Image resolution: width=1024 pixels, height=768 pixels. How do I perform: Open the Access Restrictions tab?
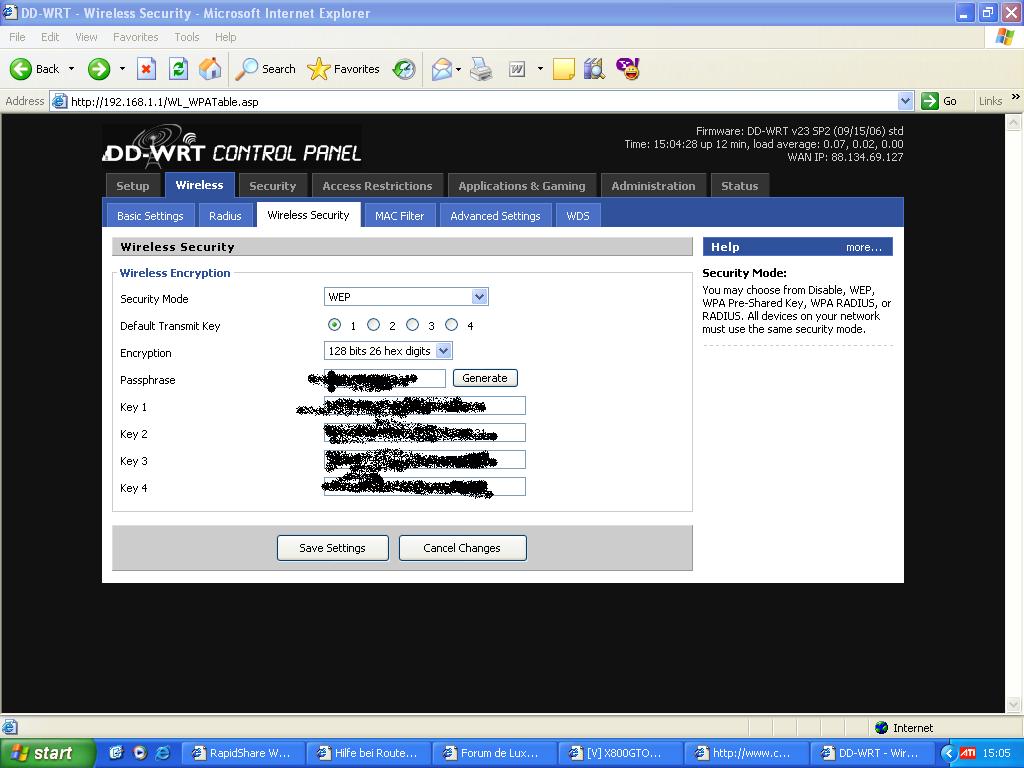[x=377, y=185]
